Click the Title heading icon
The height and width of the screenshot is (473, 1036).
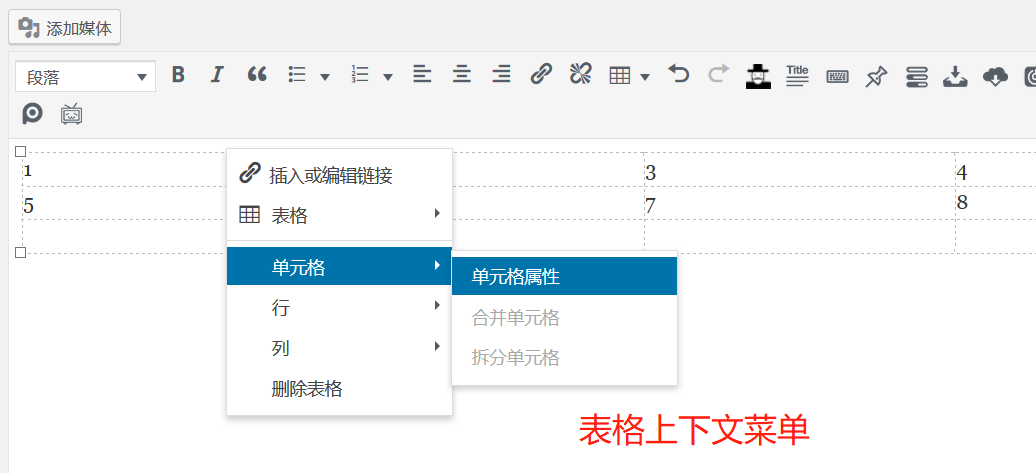click(x=797, y=76)
